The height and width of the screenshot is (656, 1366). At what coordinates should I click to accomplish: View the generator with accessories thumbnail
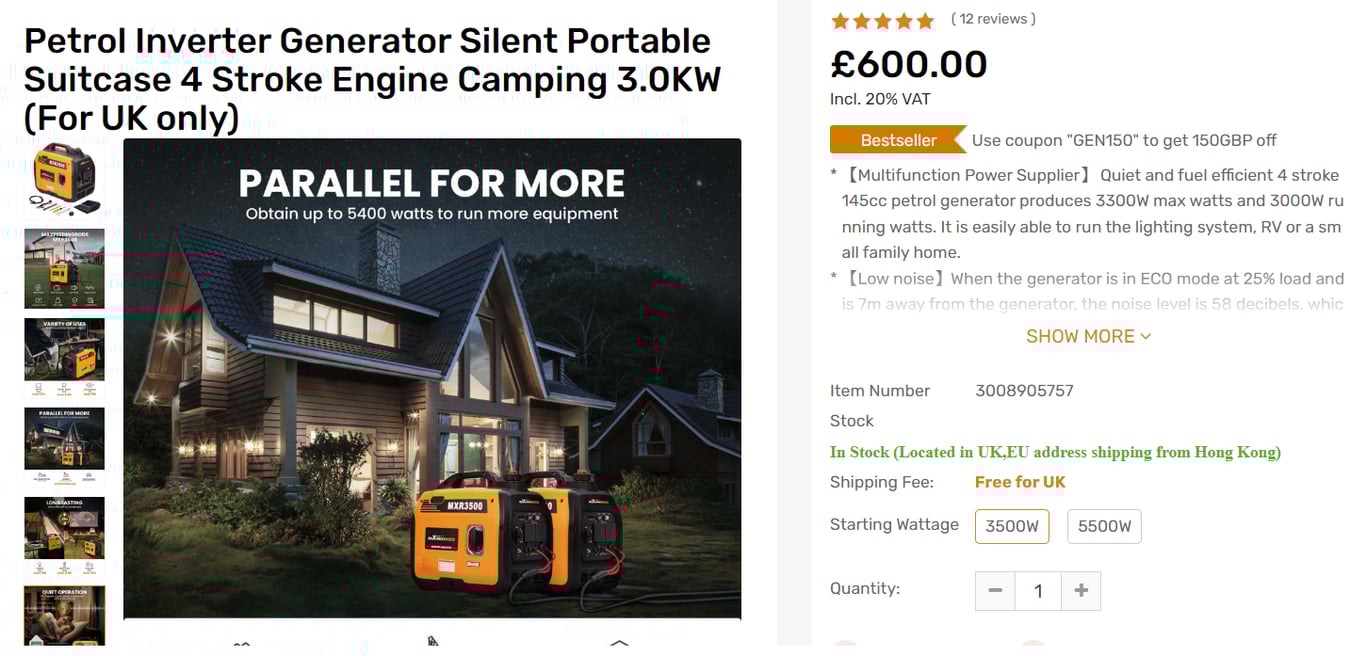pyautogui.click(x=64, y=179)
